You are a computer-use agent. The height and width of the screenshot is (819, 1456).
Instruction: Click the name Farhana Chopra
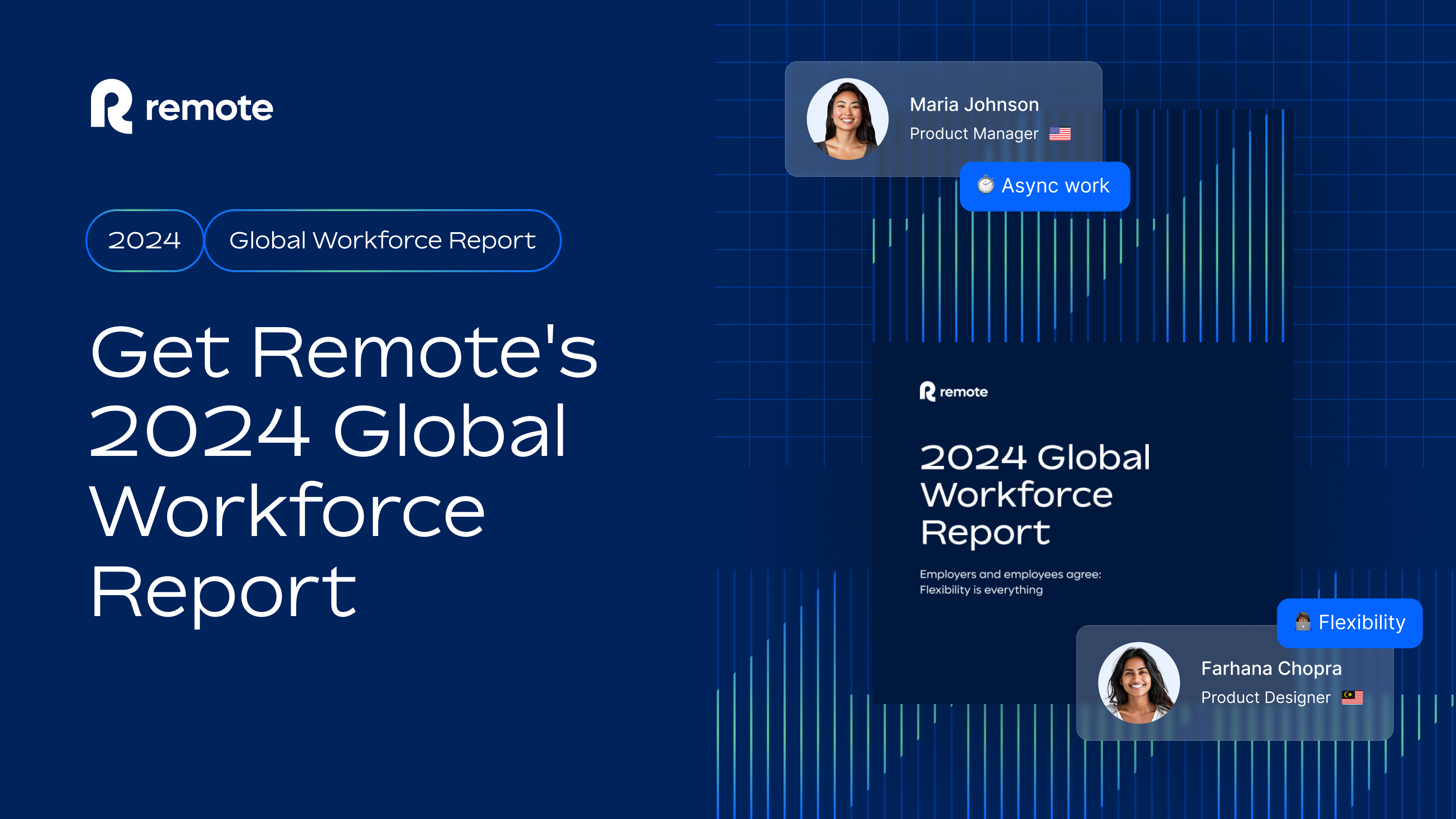(x=1271, y=669)
